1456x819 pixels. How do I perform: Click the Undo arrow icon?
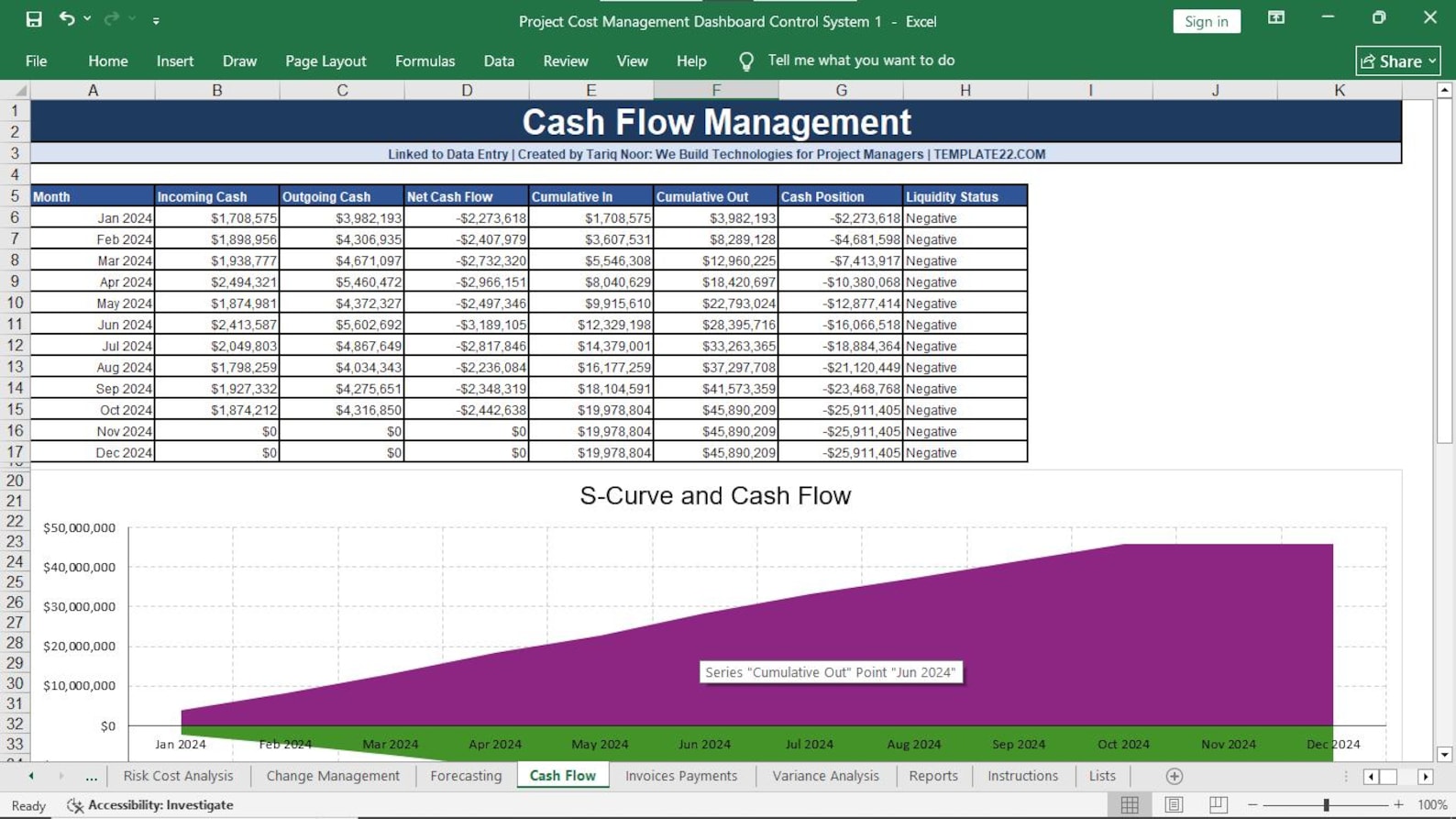point(67,18)
